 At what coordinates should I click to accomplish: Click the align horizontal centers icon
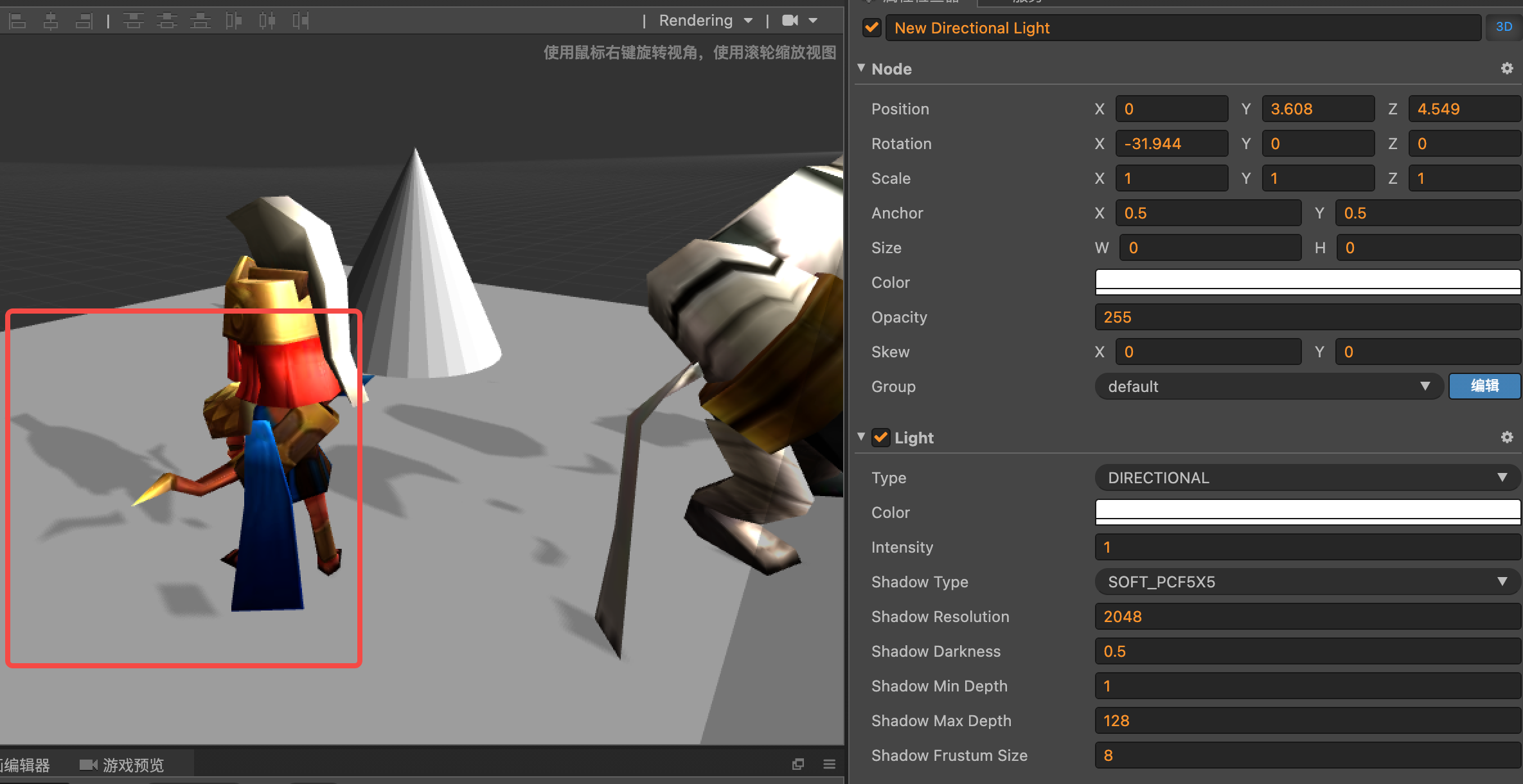pyautogui.click(x=51, y=21)
